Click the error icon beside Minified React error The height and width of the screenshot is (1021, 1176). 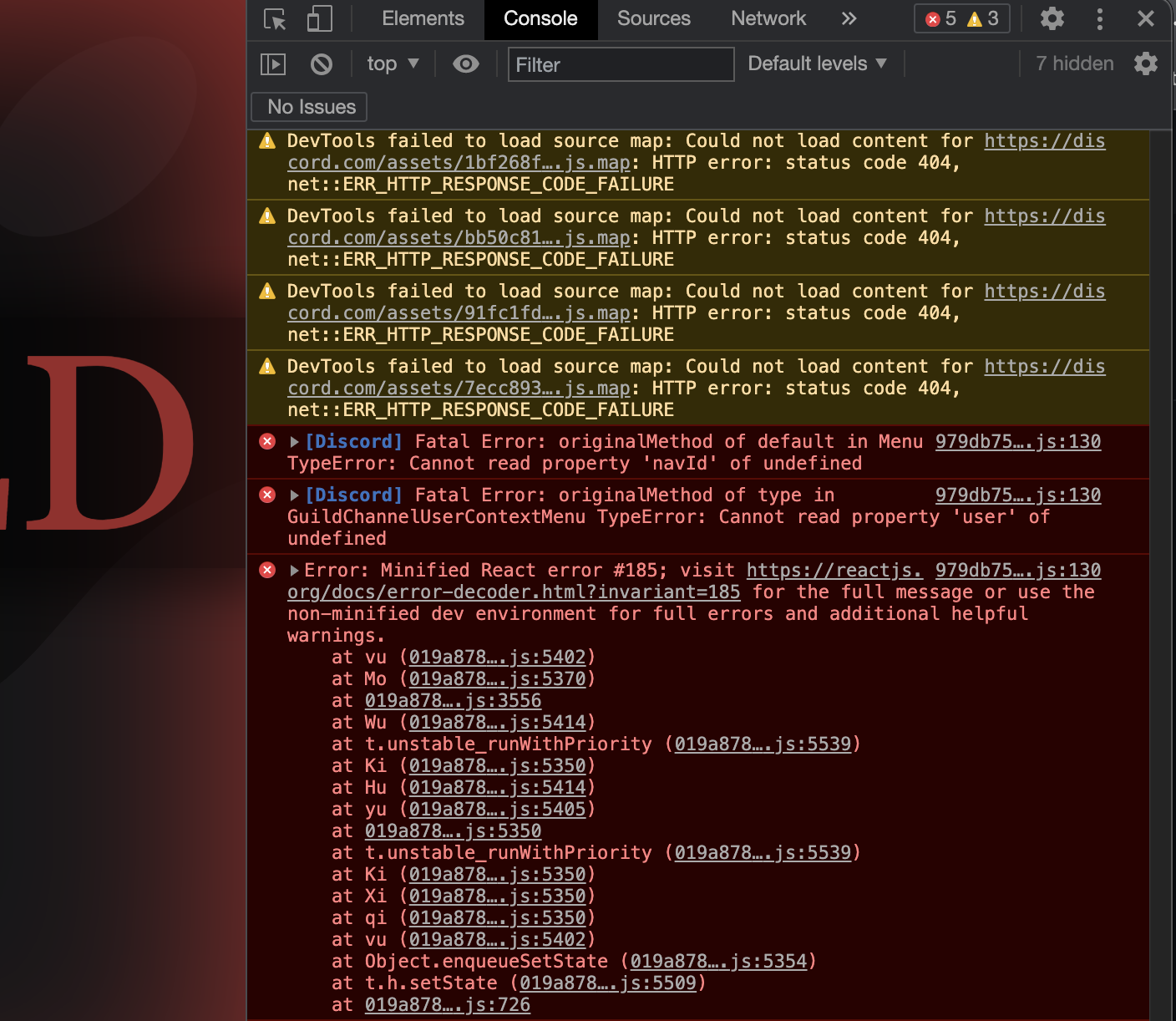pos(267,570)
